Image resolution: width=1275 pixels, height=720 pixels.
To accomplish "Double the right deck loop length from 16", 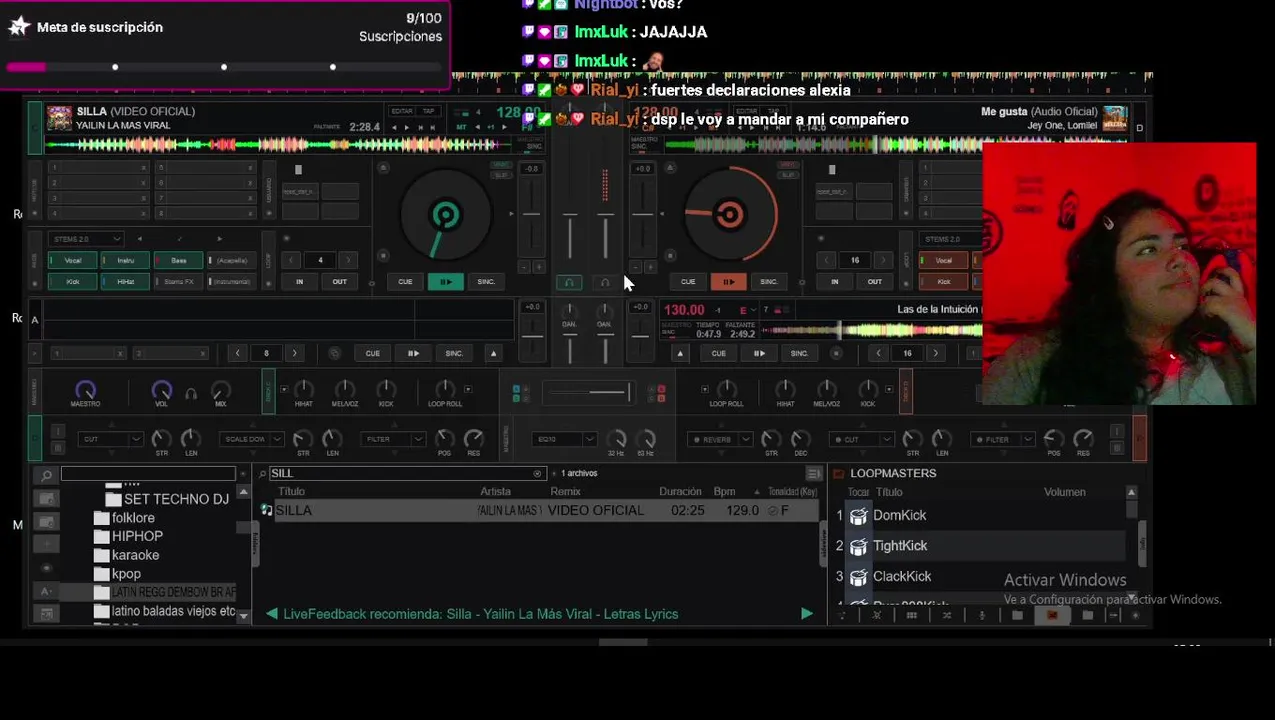I will click(x=883, y=260).
